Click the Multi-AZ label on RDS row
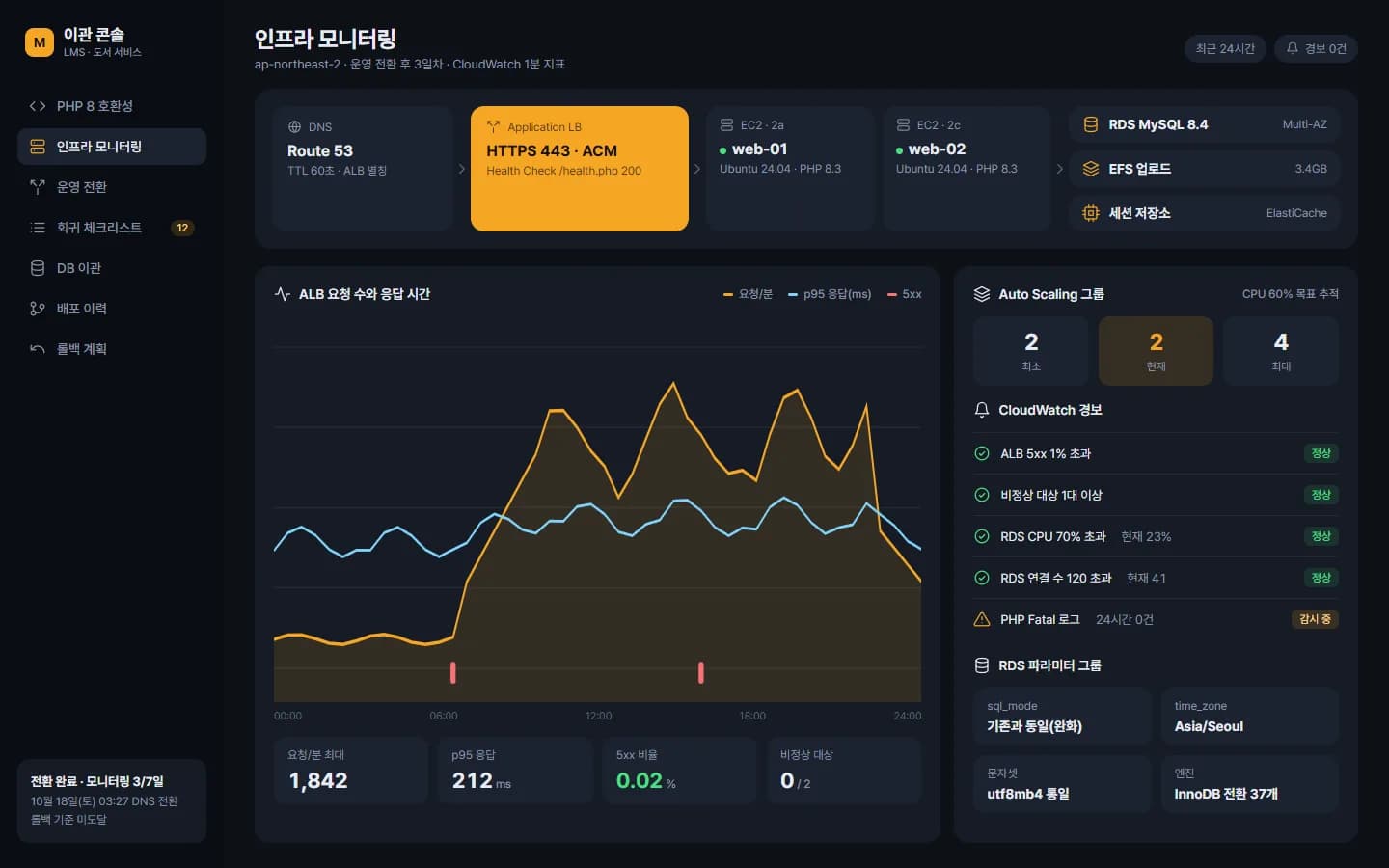 click(1304, 124)
